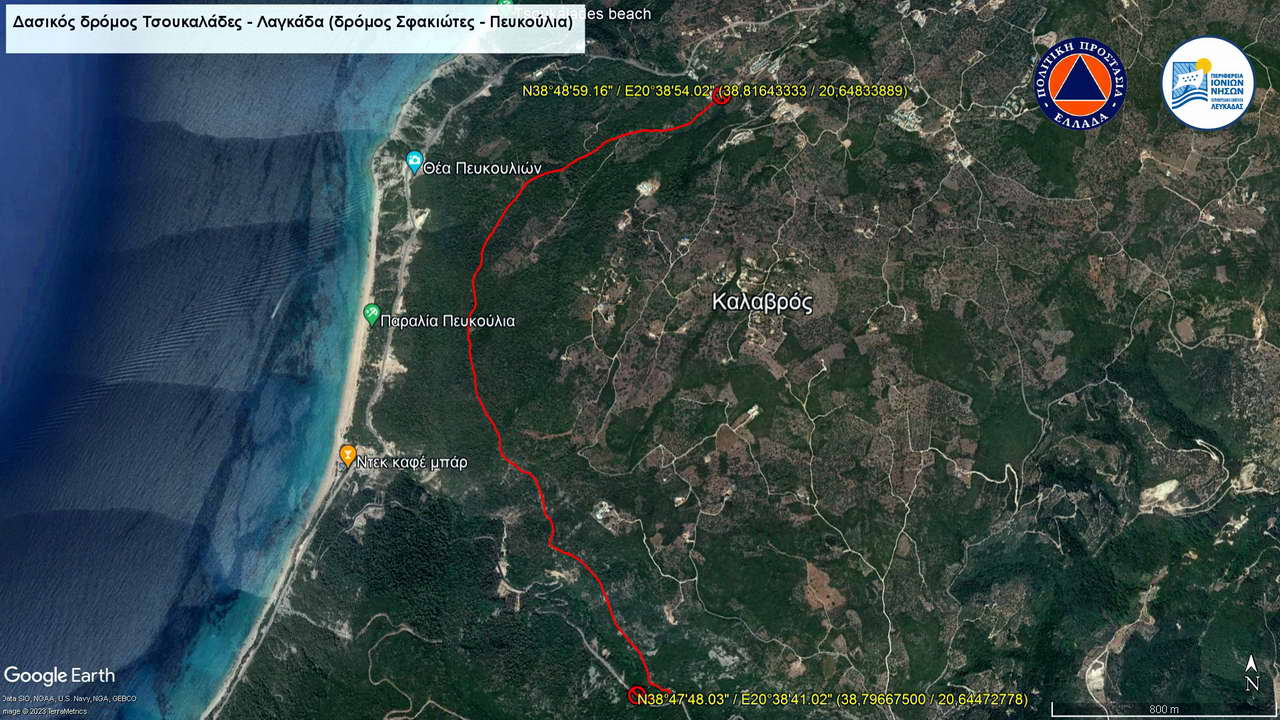Open the Θέα Πευκουλιών place label
This screenshot has width=1280, height=720.
tap(482, 169)
